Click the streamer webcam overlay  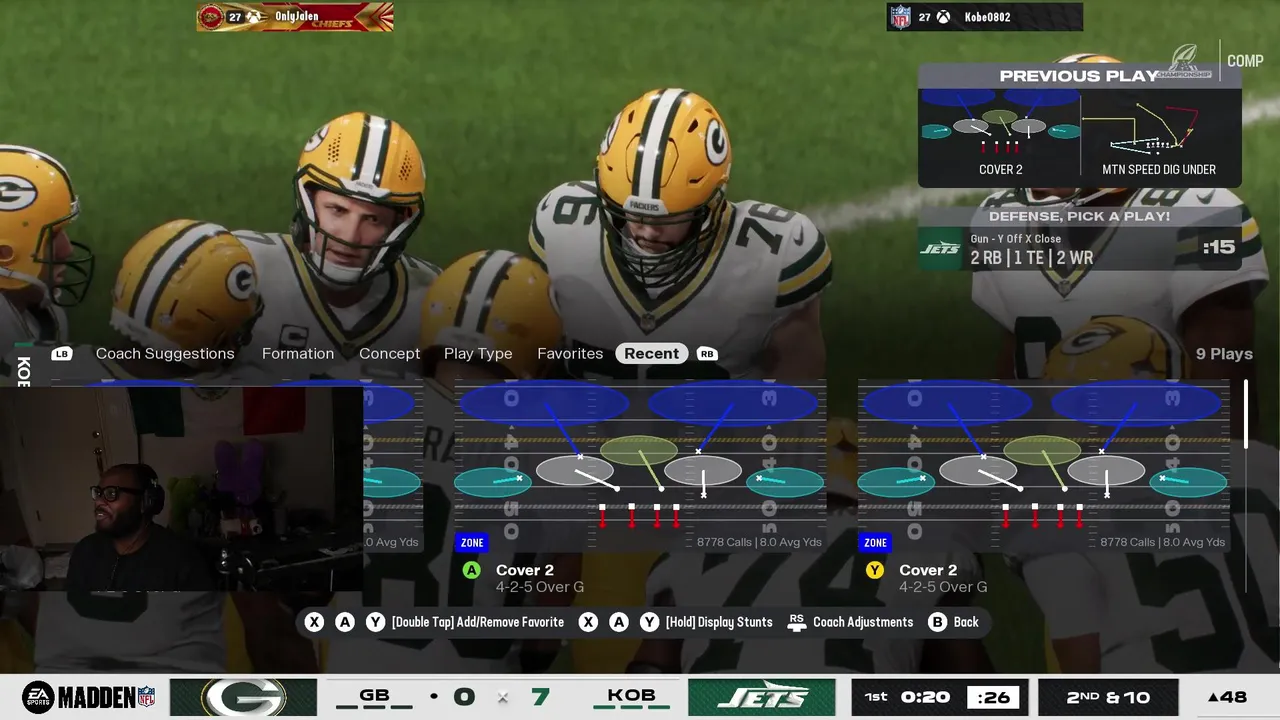point(181,488)
